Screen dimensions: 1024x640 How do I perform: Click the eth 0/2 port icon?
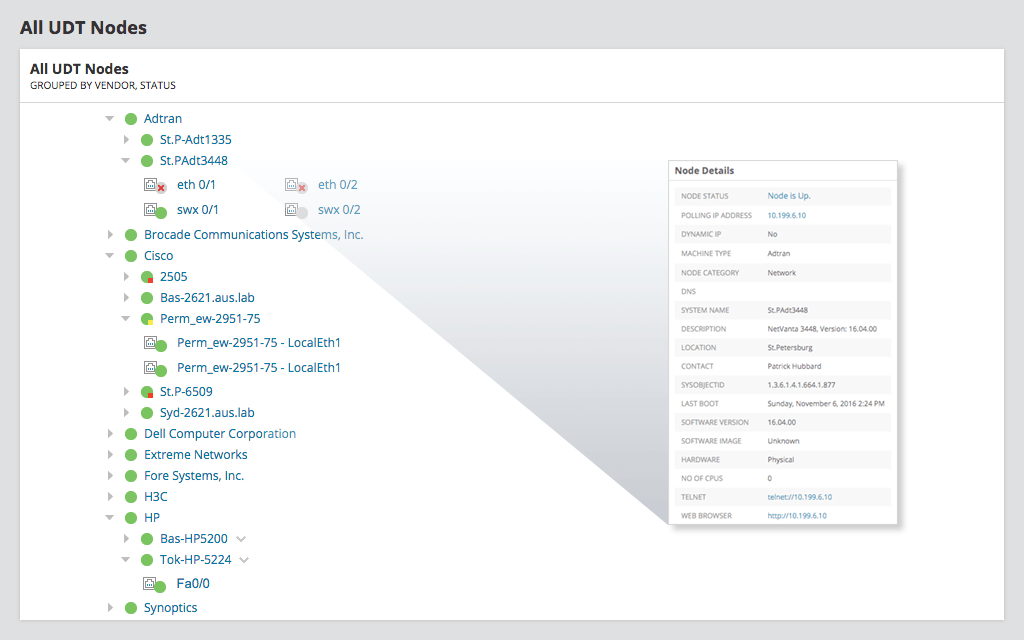tap(295, 185)
